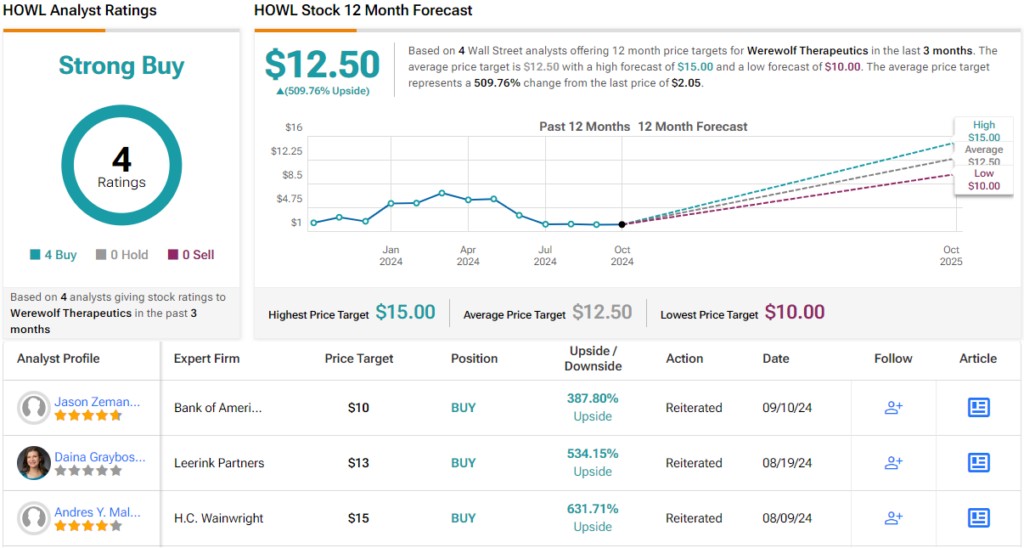1024x548 pixels.
Task: Open Jason Zemansky analyst profile link
Action: click(x=97, y=402)
